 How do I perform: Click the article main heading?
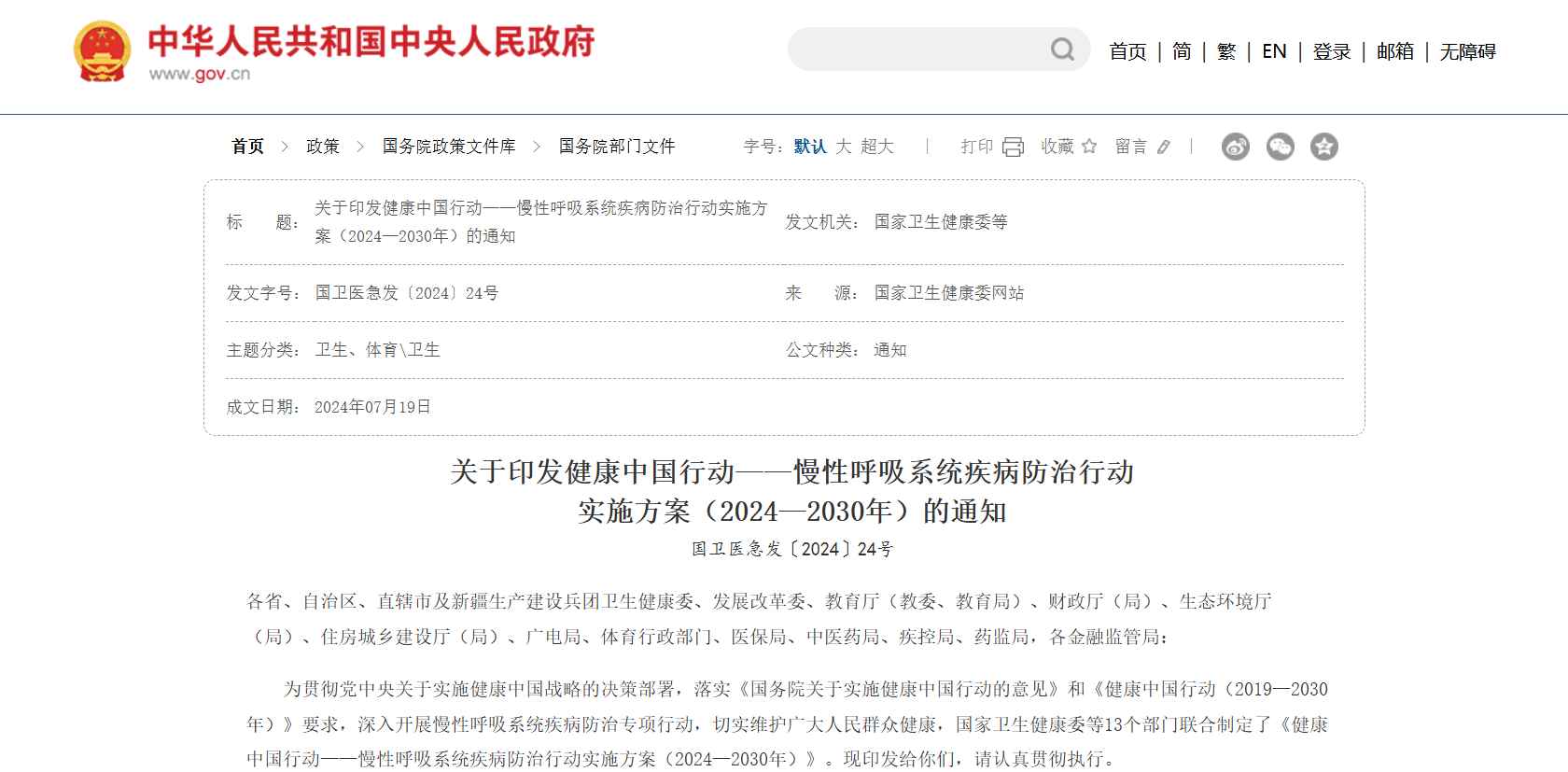coord(792,491)
